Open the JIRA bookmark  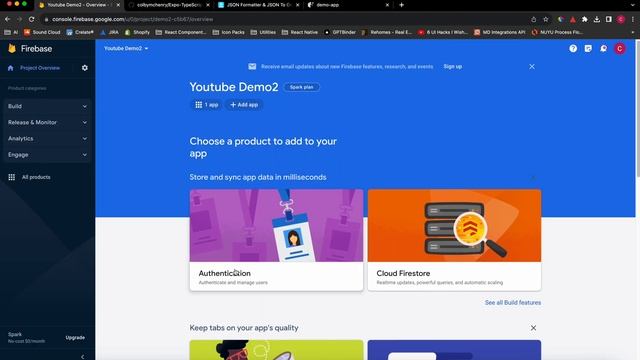[x=109, y=32]
